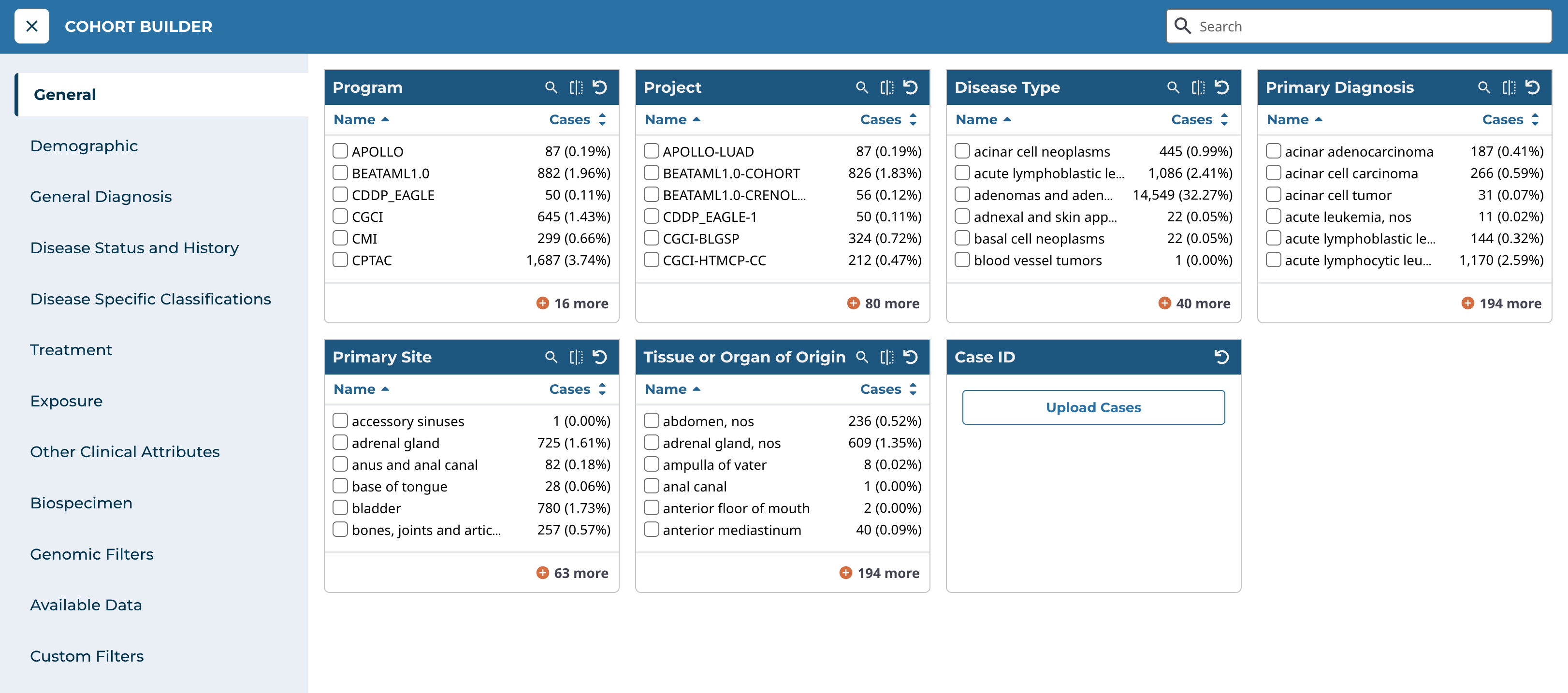Flip the Primary Site card view

point(576,357)
